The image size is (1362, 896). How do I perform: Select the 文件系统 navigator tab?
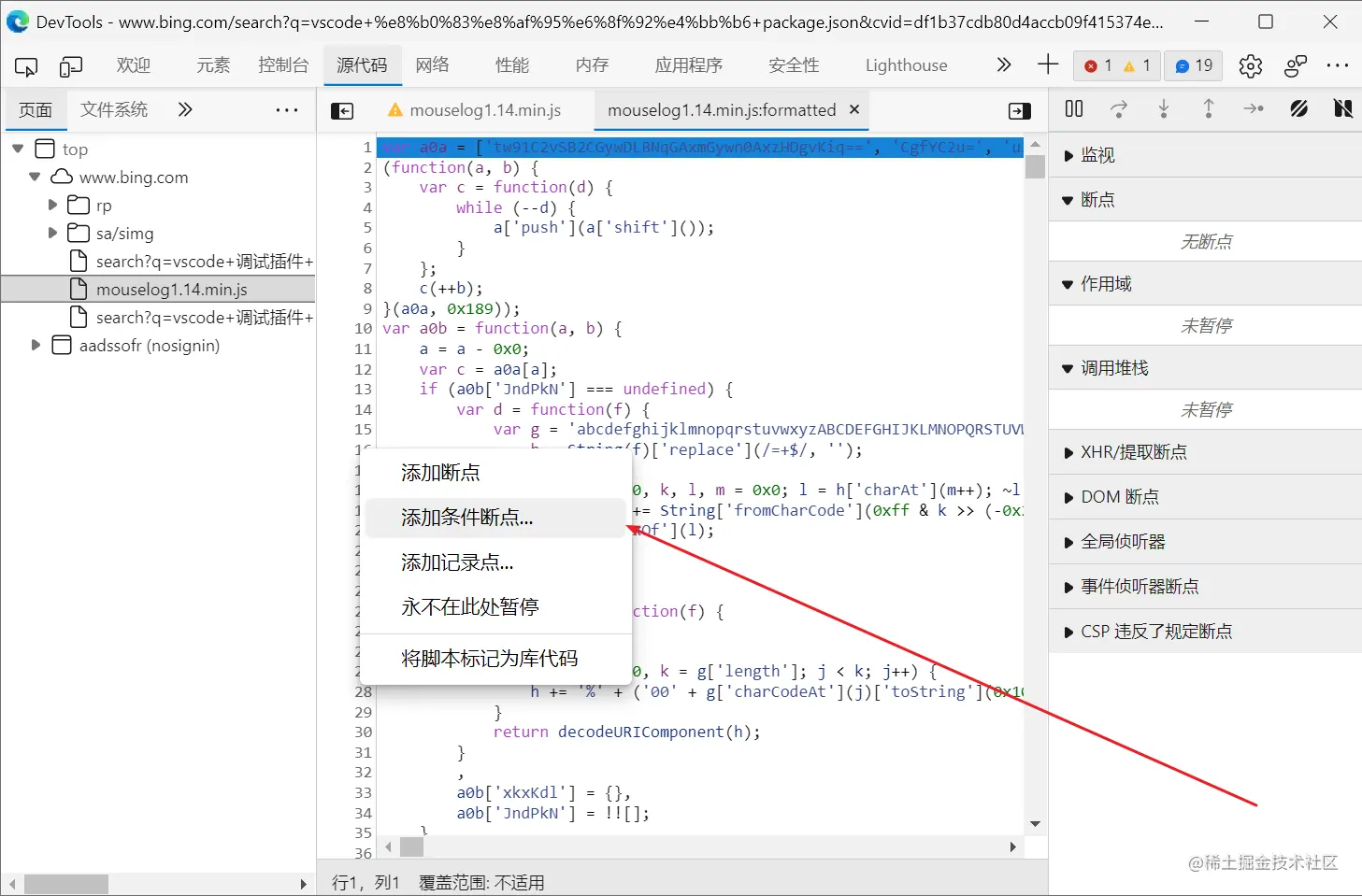[114, 109]
